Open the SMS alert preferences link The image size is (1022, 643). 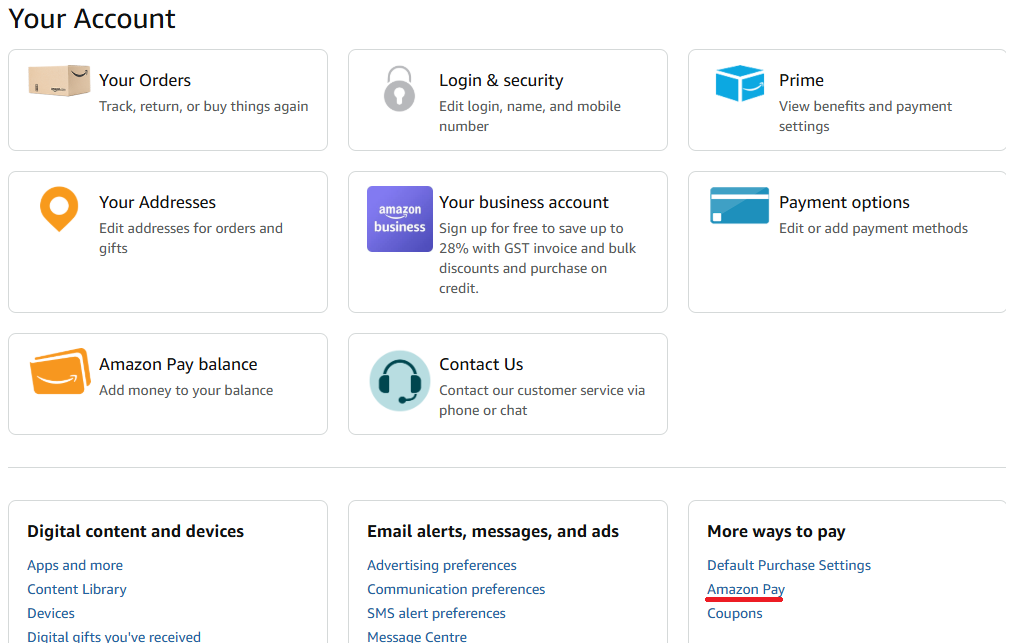(x=436, y=613)
